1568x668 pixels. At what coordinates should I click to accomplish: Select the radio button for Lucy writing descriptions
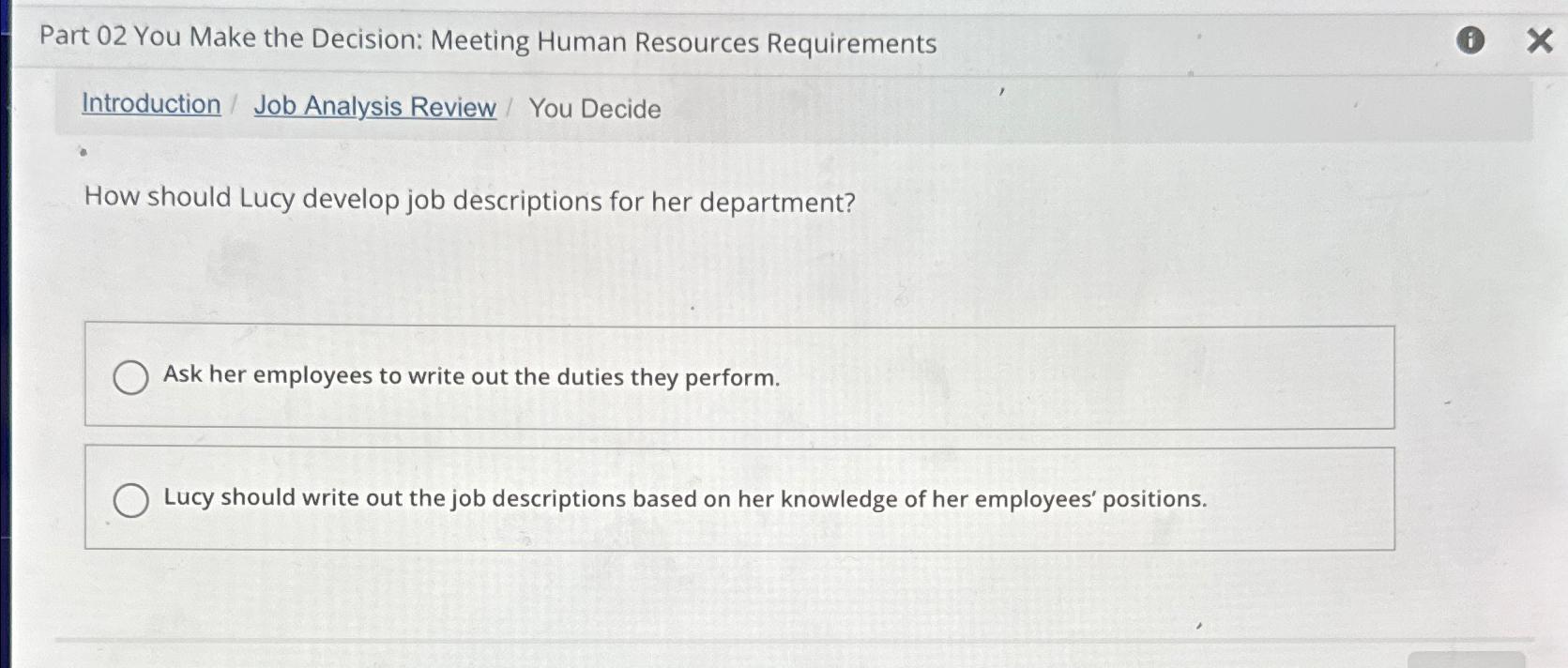pos(132,499)
